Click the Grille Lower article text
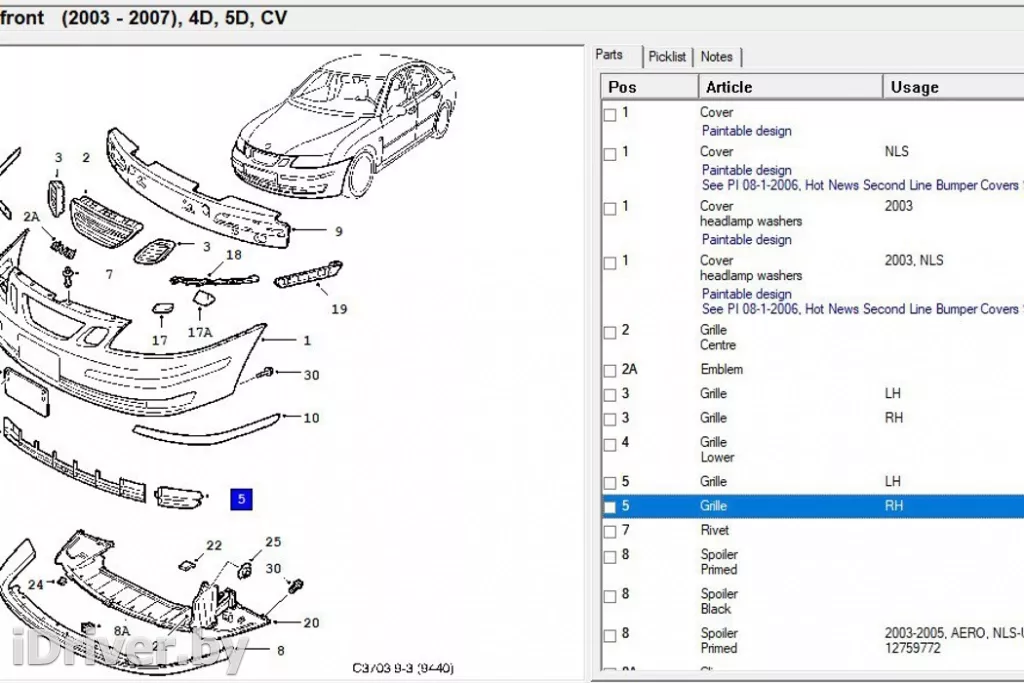The image size is (1024, 683). (717, 450)
